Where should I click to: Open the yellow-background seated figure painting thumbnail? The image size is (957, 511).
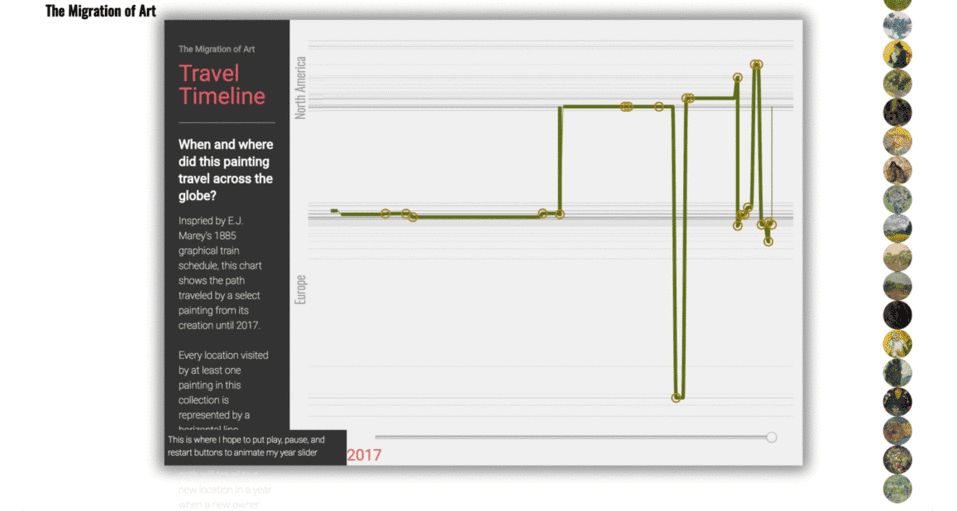(898, 54)
